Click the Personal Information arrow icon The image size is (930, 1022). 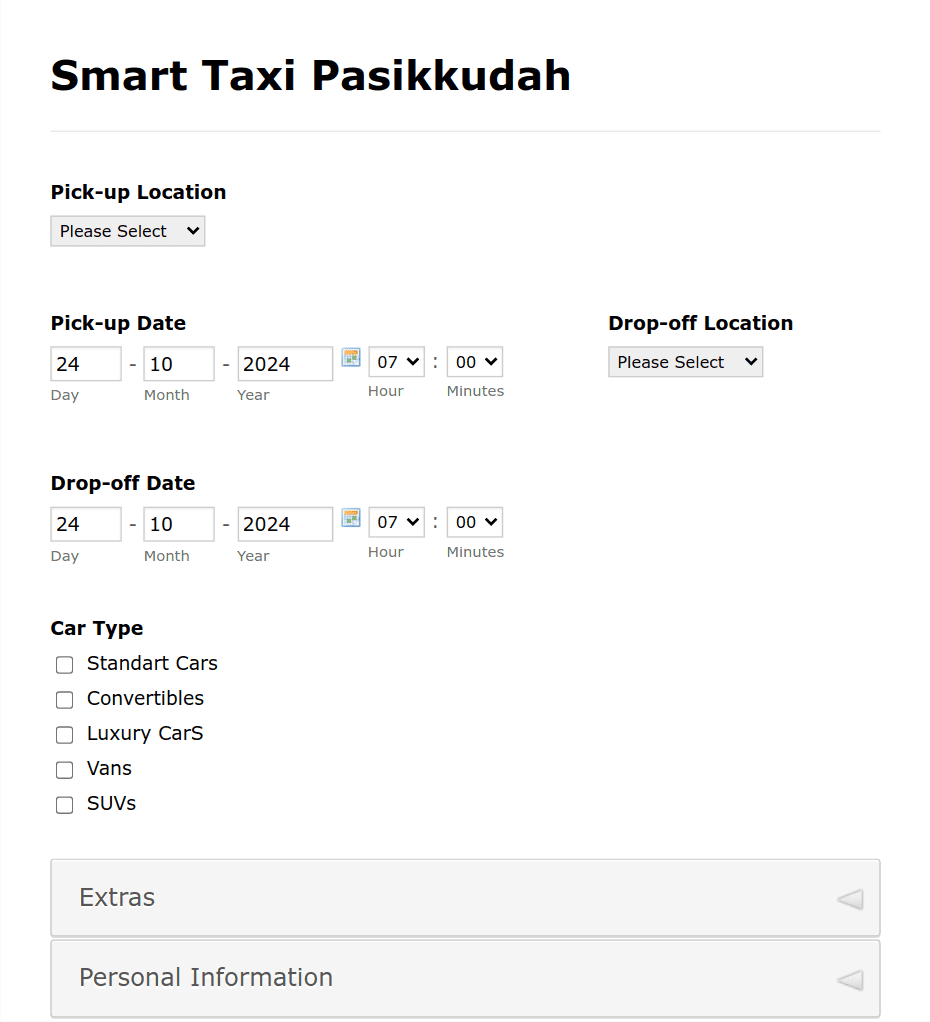(850, 980)
